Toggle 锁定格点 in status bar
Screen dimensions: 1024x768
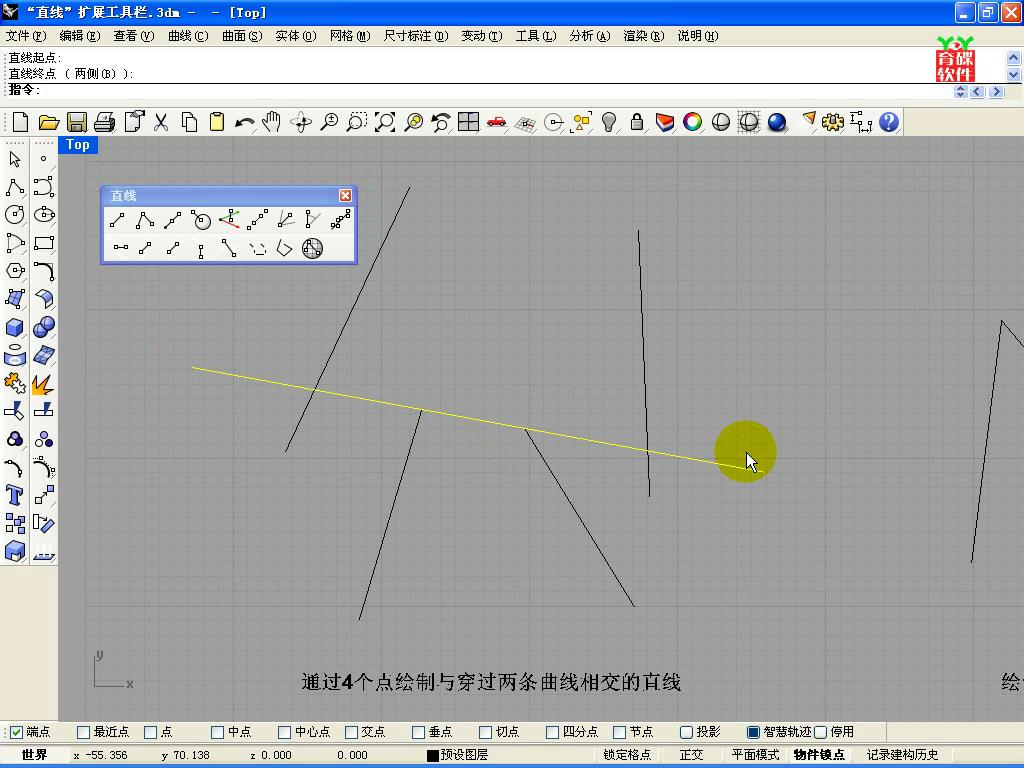(x=627, y=755)
